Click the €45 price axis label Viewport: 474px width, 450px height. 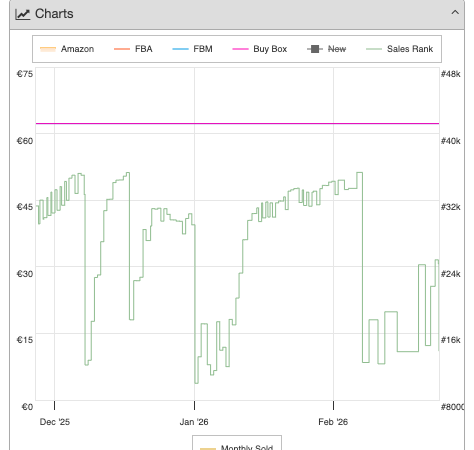pos(25,207)
